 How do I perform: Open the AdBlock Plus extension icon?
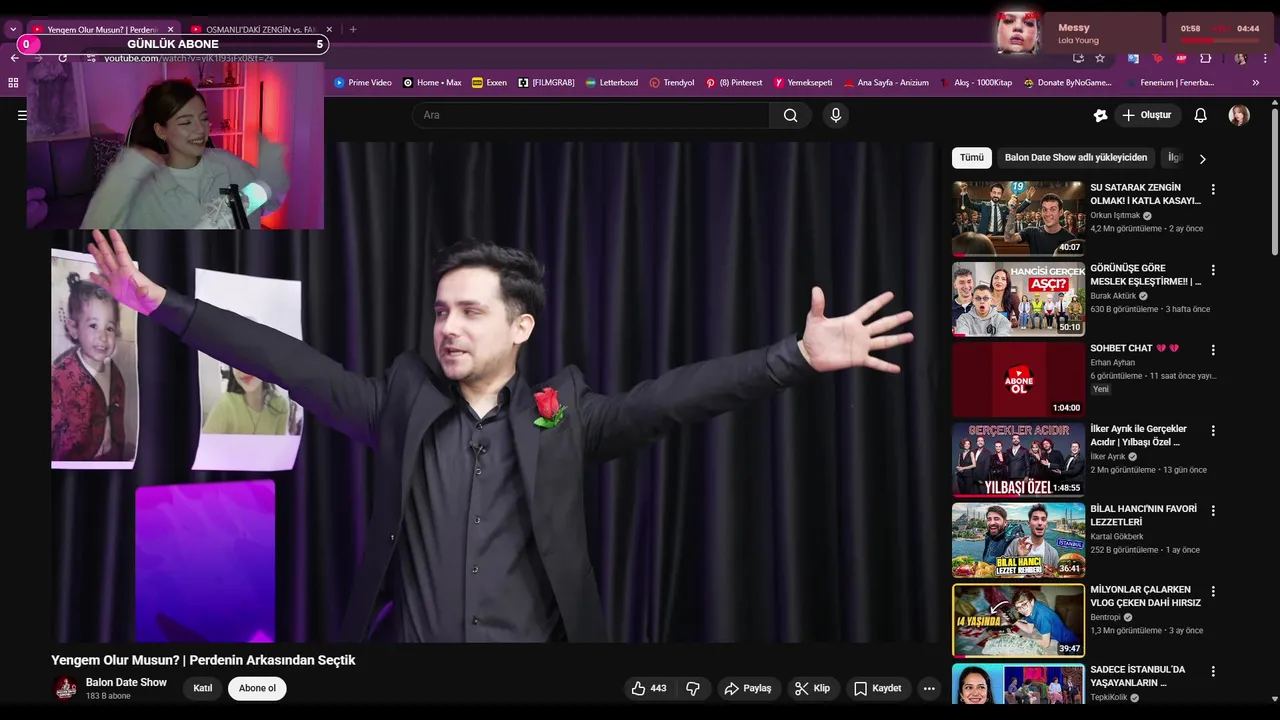tap(1181, 58)
